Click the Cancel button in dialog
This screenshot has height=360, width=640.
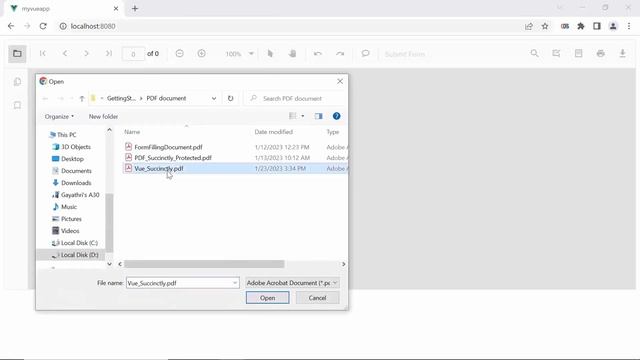[x=317, y=298]
